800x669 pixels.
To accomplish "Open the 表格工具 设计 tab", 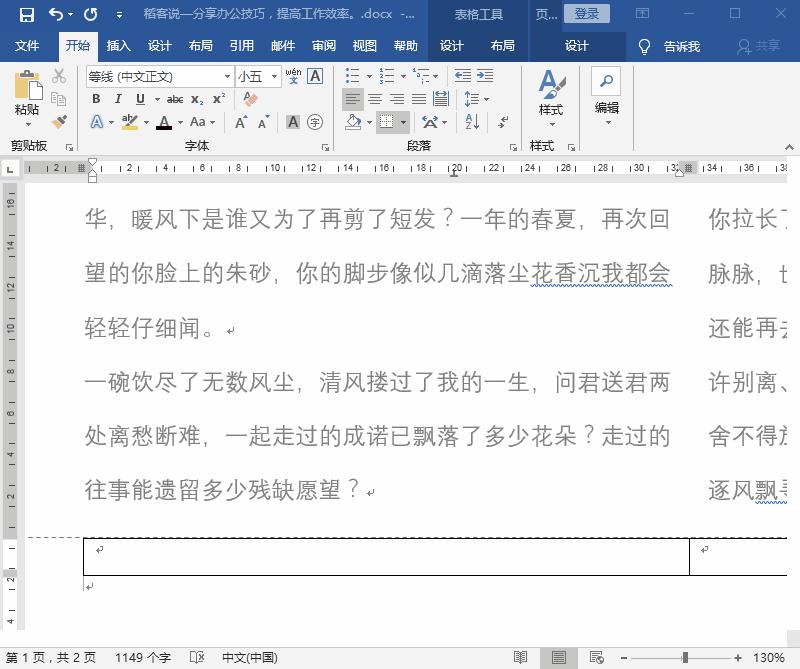I will point(451,46).
